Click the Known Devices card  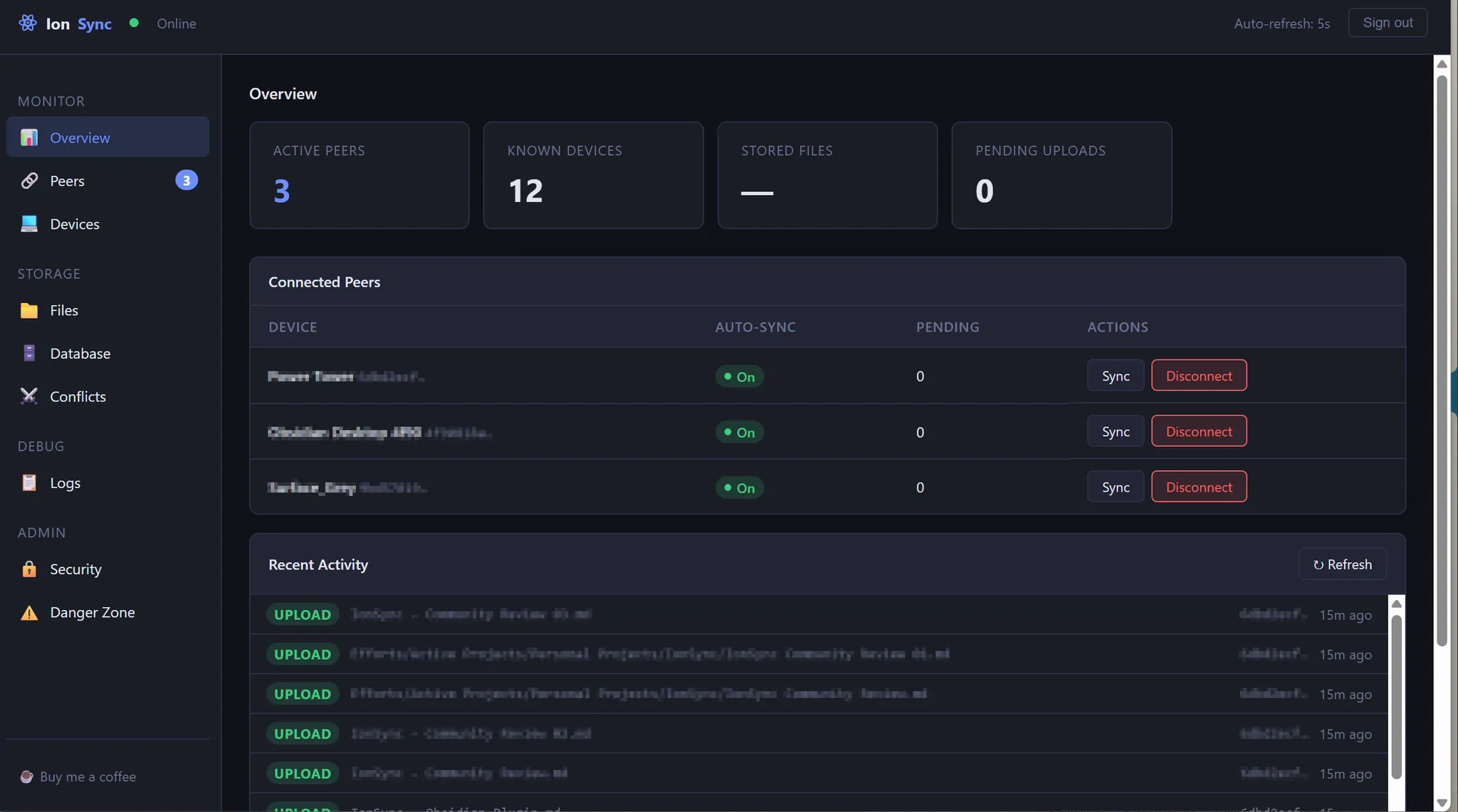593,175
